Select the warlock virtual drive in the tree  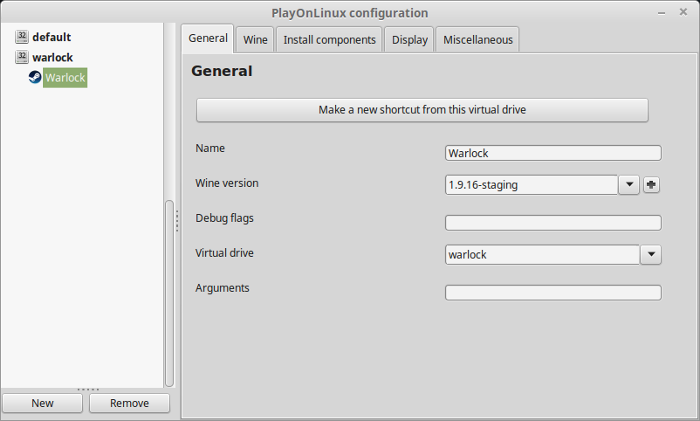[52, 58]
